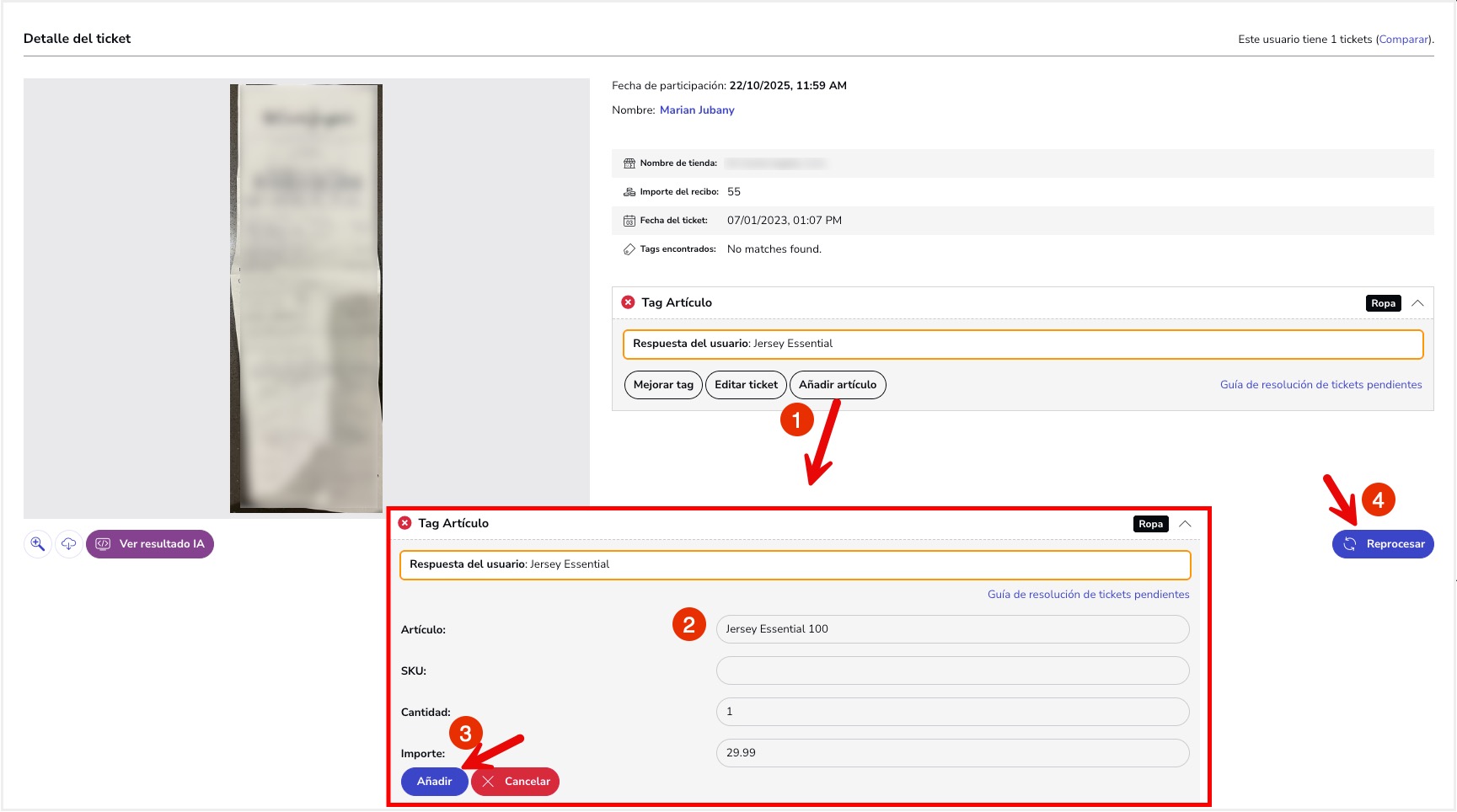Collapse the upper Tag Artículo panel chevron
Viewport: 1457px width, 812px height.
pos(1417,303)
